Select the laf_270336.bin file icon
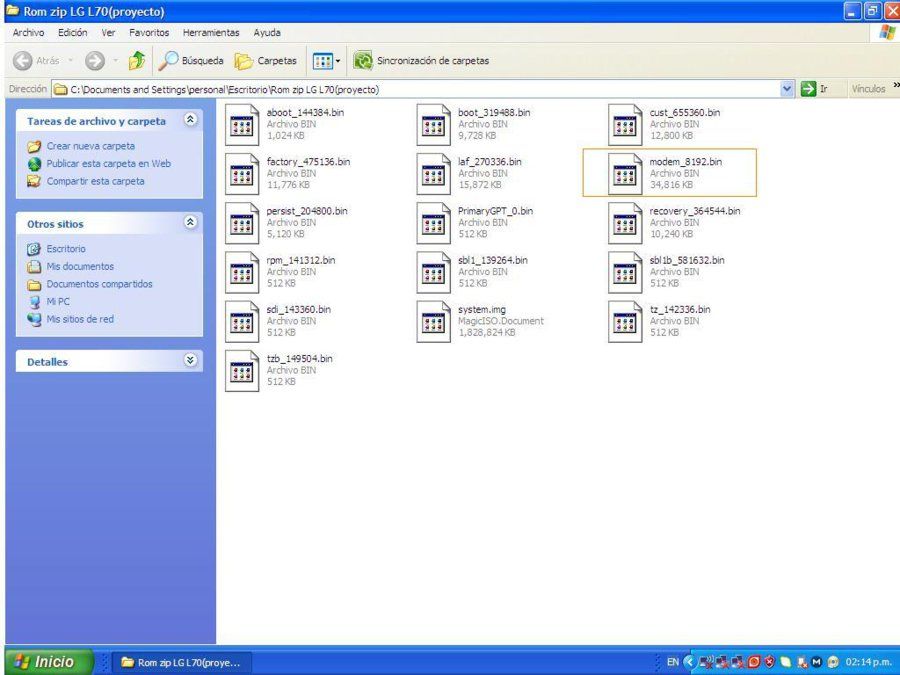The height and width of the screenshot is (675, 900). (433, 174)
